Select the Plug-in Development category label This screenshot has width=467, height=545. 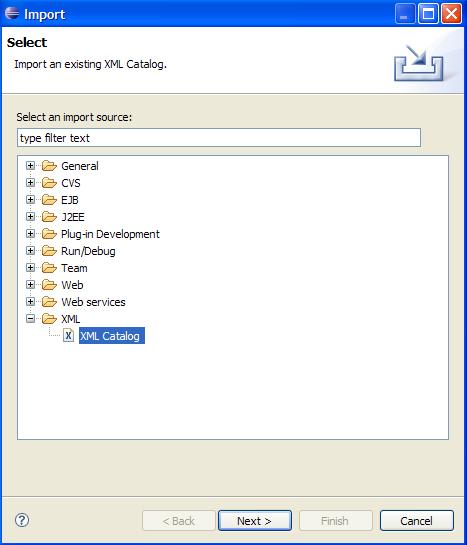tap(110, 234)
